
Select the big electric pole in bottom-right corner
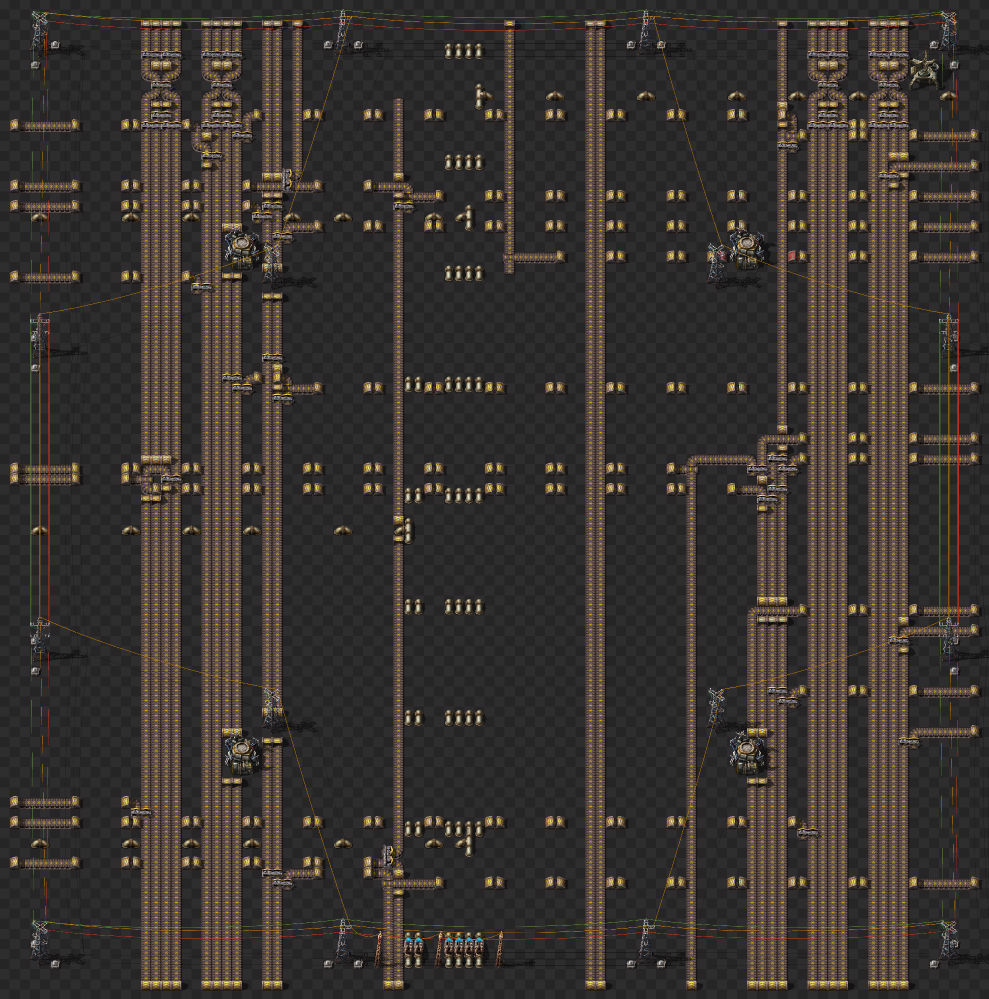pos(948,940)
